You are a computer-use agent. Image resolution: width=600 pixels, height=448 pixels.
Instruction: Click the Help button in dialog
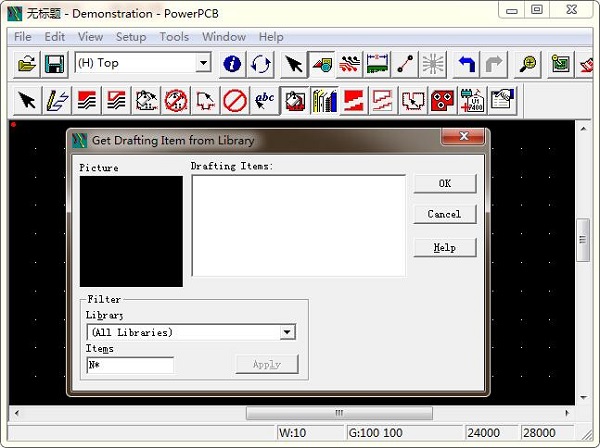click(x=444, y=247)
